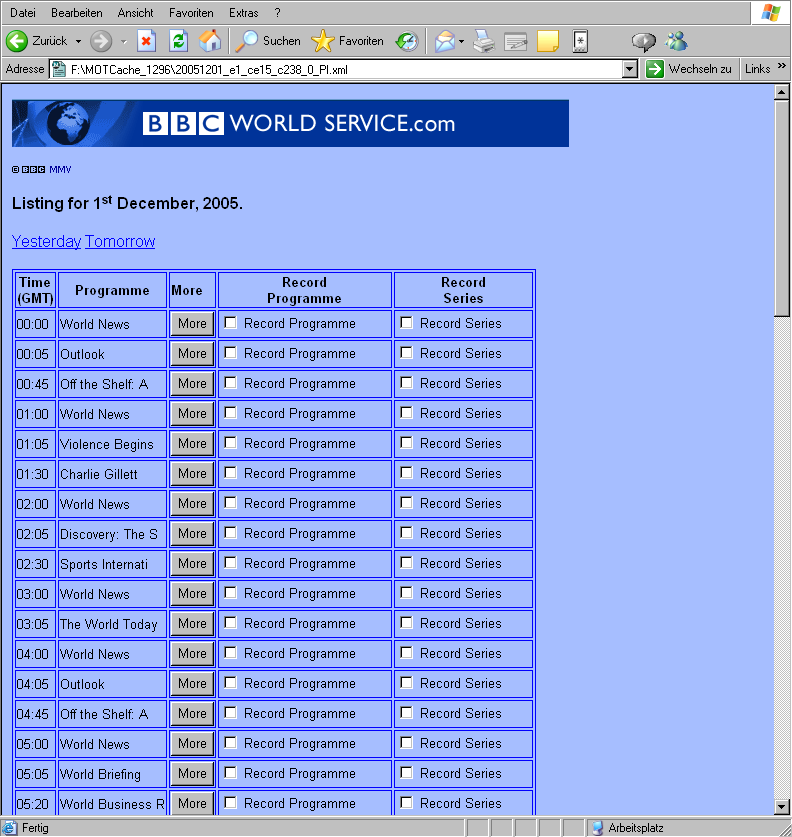792x837 pixels.
Task: Click the 02:00 time cell
Action: click(35, 504)
